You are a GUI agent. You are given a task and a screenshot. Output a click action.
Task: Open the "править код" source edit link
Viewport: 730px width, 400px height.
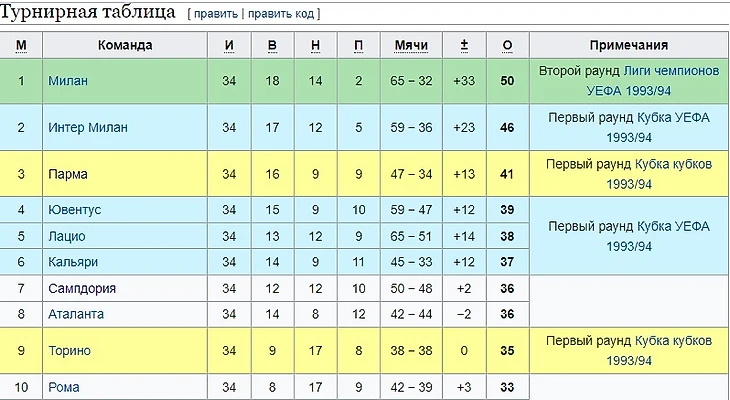284,16
